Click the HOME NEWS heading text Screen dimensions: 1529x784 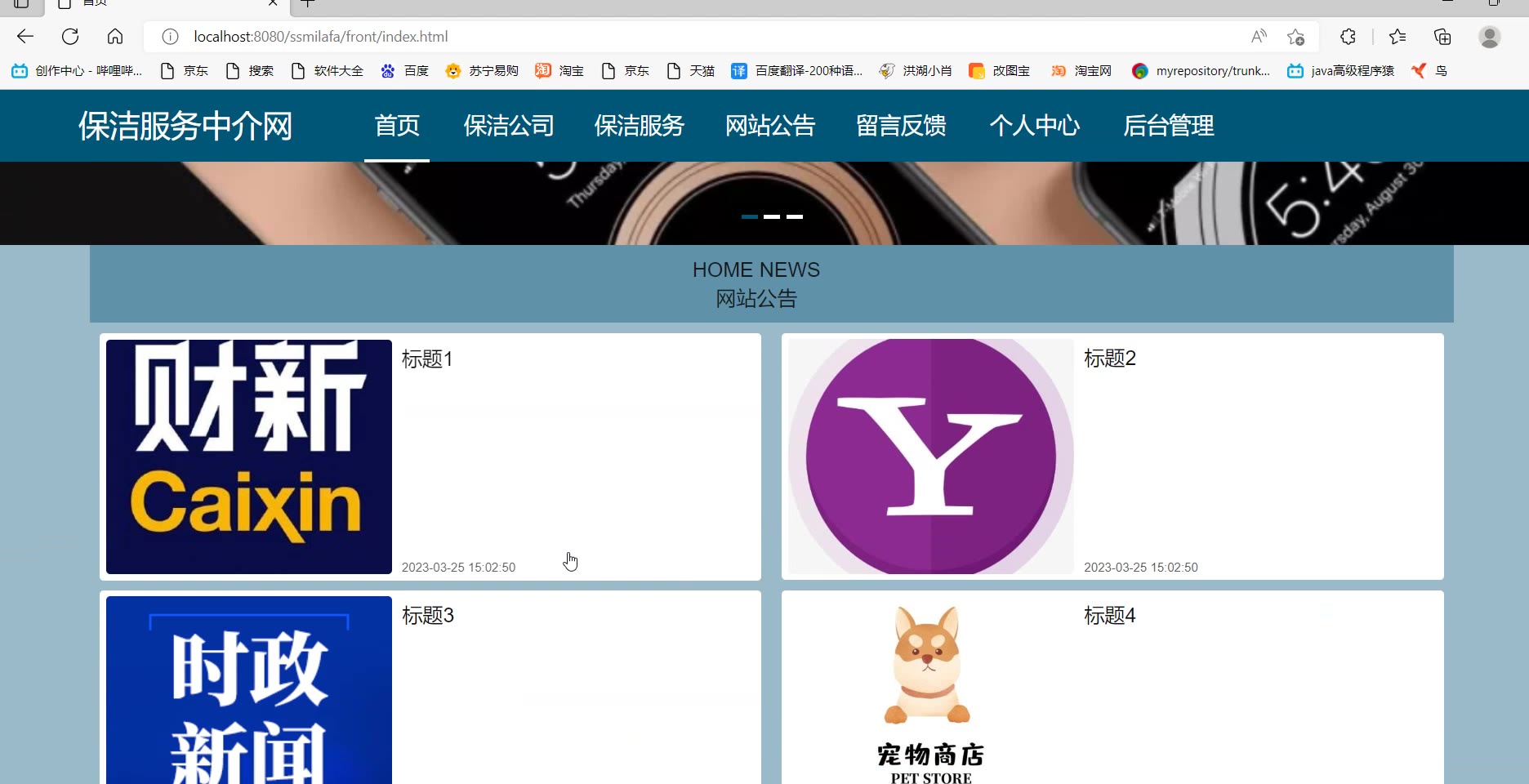[x=756, y=270]
